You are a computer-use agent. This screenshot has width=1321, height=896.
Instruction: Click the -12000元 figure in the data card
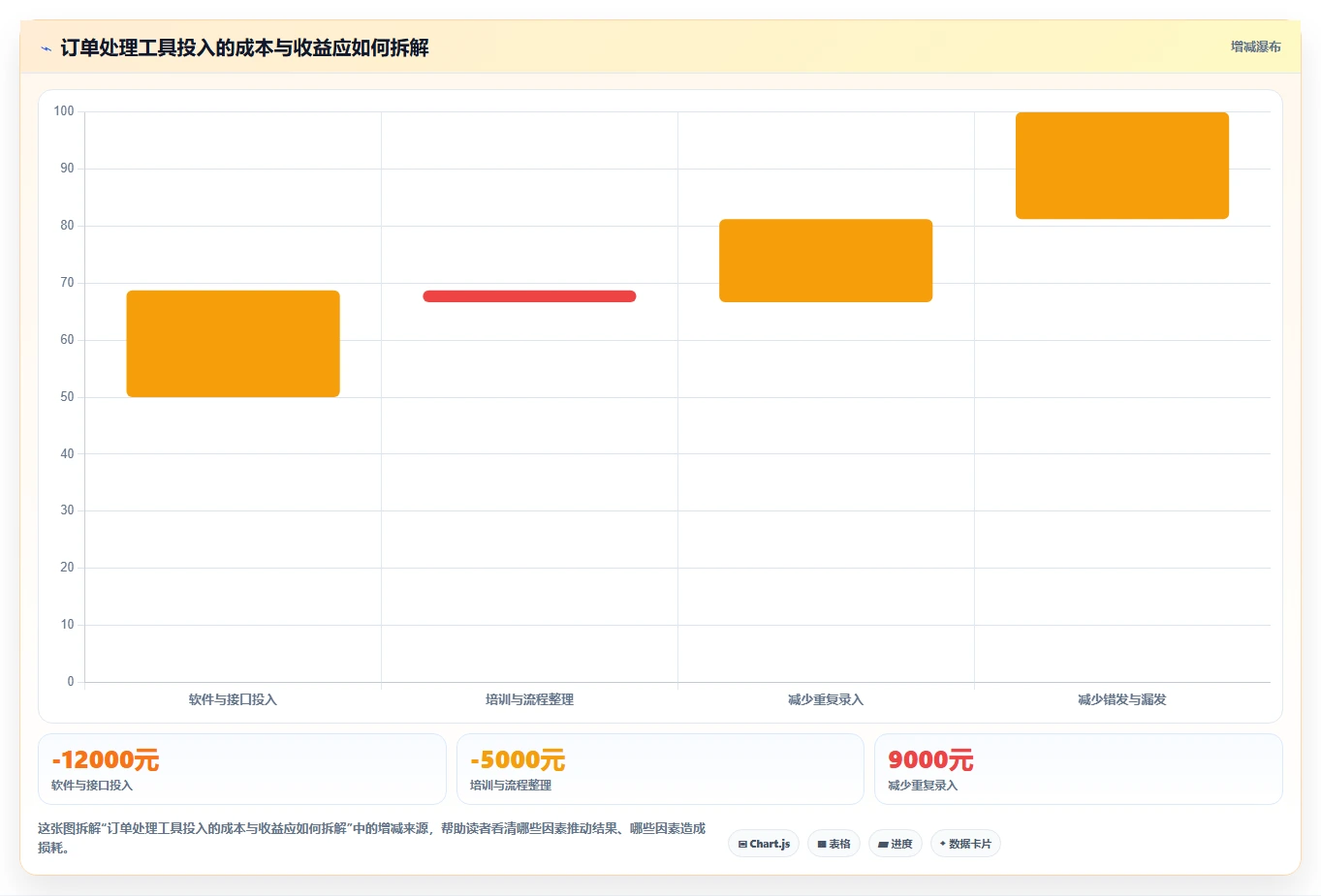pos(105,760)
